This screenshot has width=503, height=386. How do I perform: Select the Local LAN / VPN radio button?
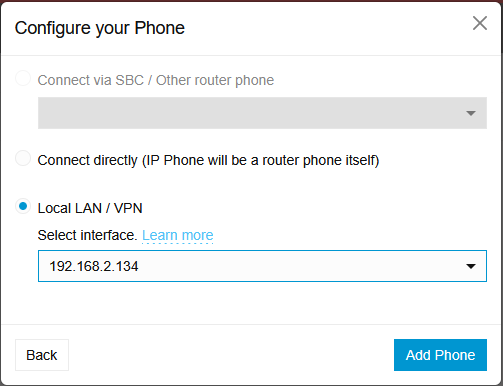[23, 206]
